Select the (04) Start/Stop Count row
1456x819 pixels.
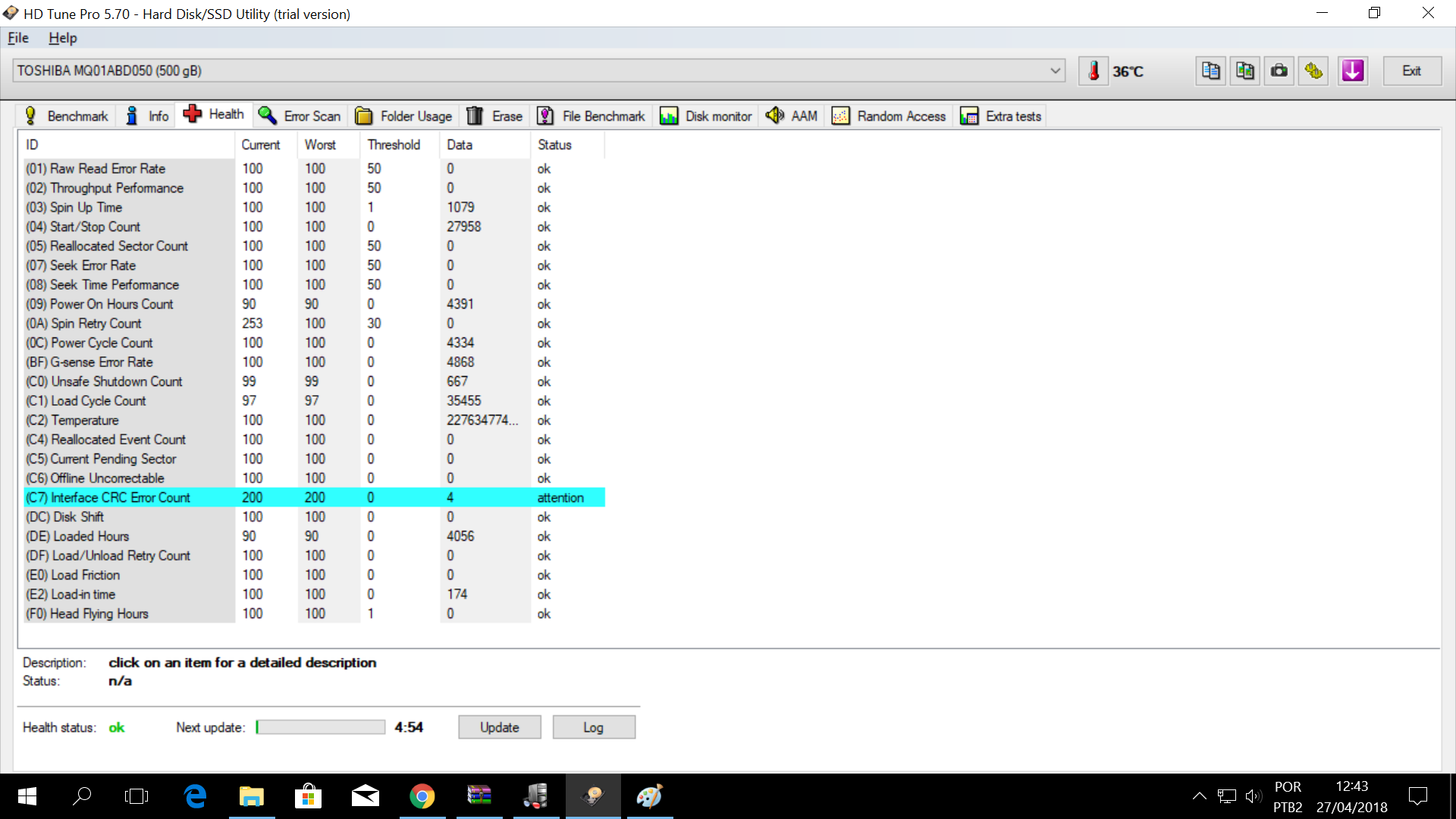pyautogui.click(x=314, y=227)
